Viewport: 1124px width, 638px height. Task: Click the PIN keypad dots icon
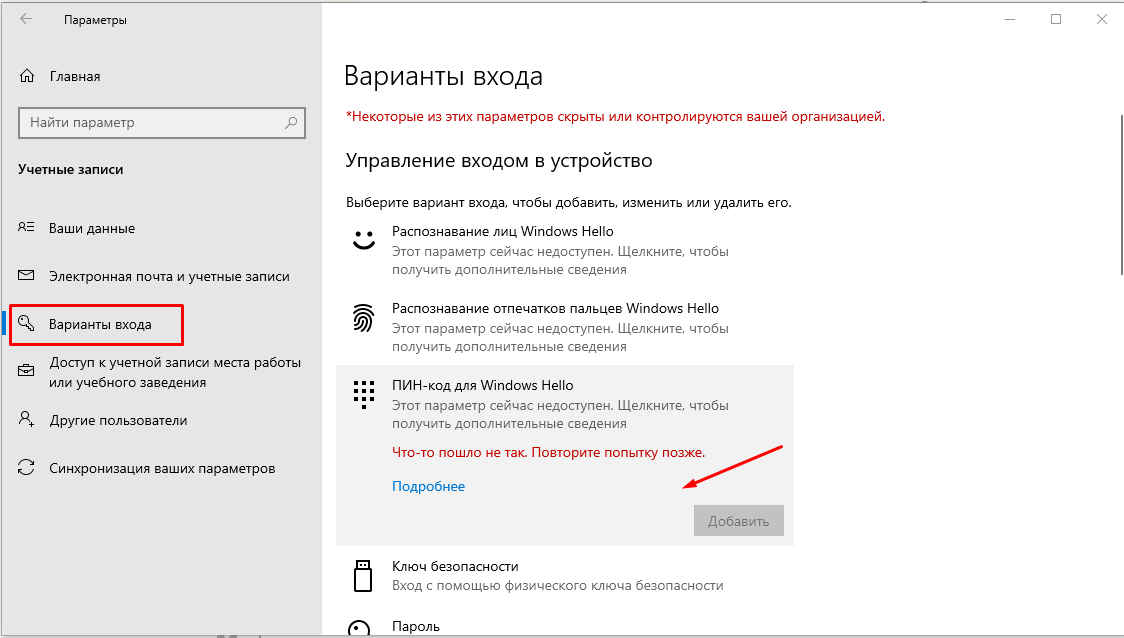pos(363,394)
